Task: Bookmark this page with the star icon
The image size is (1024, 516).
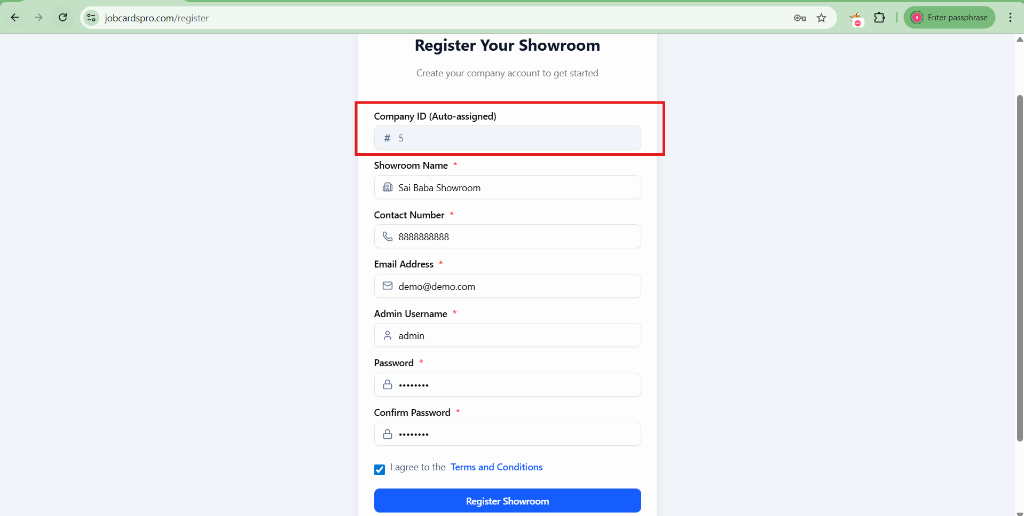Action: click(x=821, y=18)
